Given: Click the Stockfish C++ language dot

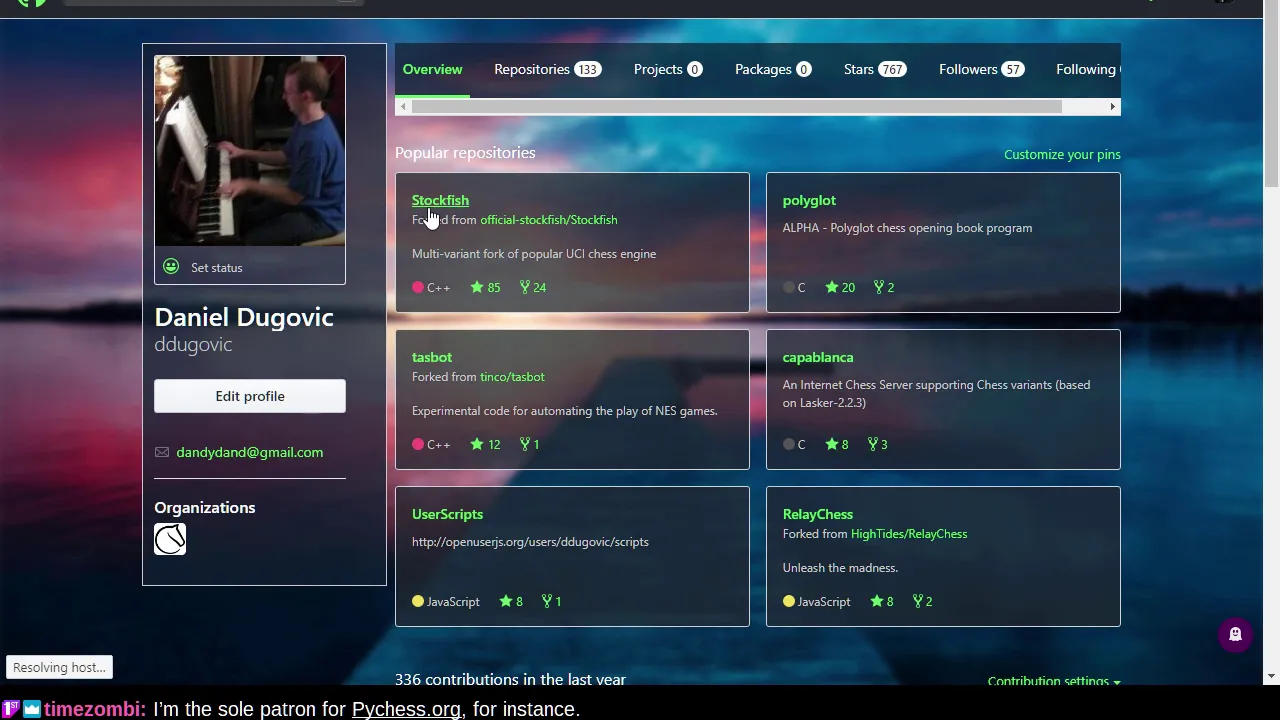Looking at the screenshot, I should pyautogui.click(x=418, y=287).
